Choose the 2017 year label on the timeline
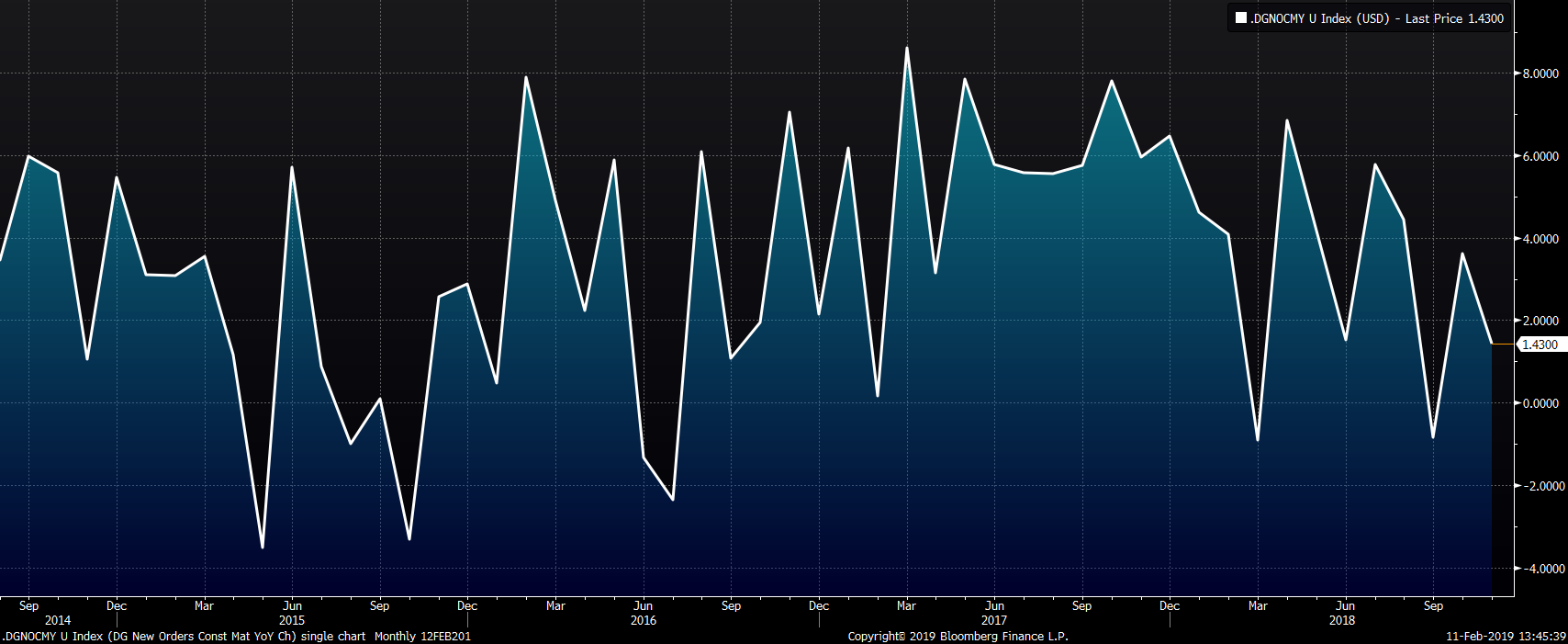This screenshot has width=1568, height=644. click(993, 620)
